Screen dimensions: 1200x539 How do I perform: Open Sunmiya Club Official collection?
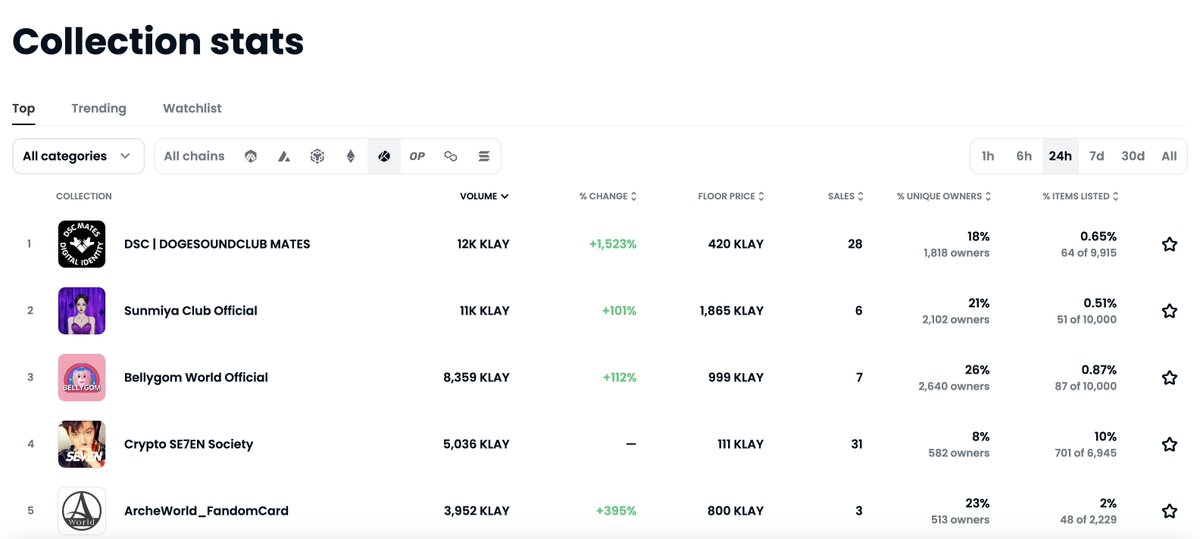(x=191, y=311)
